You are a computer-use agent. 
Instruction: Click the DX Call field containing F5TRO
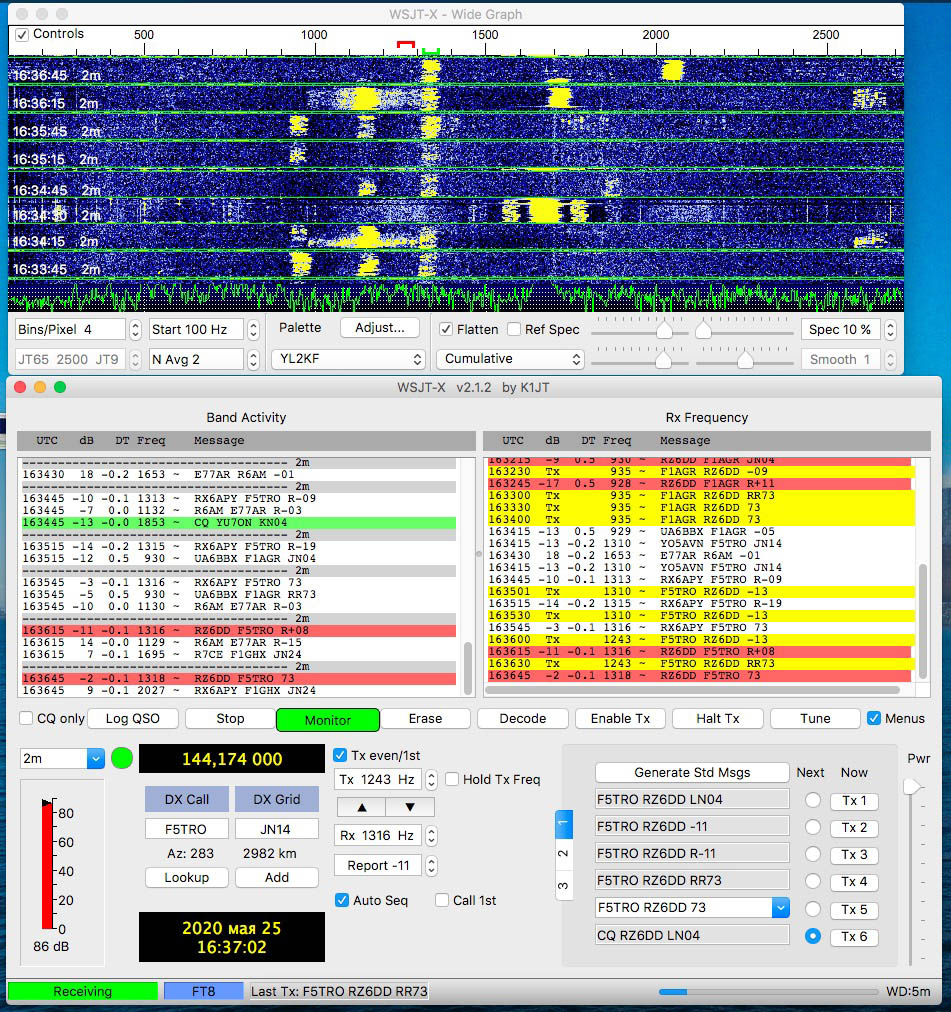click(186, 829)
